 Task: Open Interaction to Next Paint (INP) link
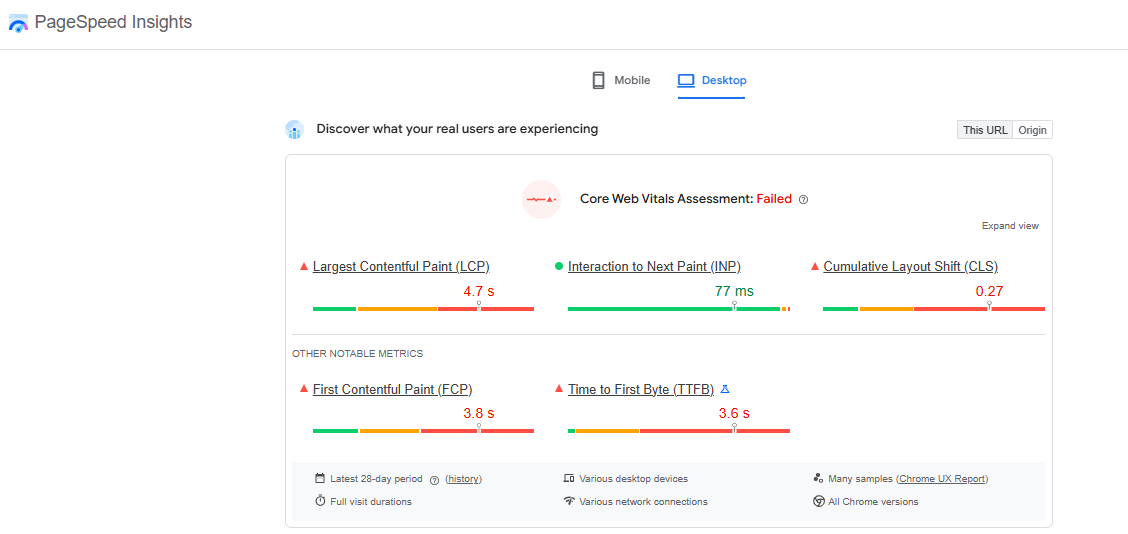pos(654,266)
